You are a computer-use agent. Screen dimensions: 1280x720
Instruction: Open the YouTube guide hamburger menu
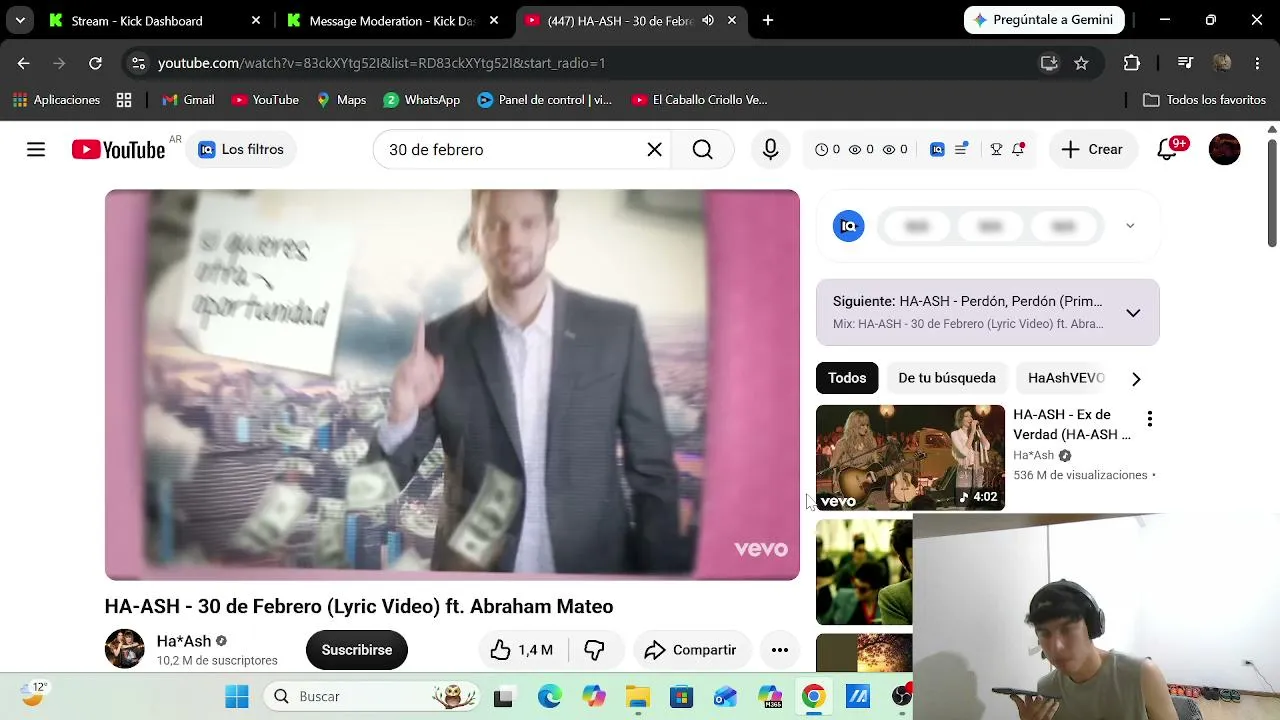36,149
